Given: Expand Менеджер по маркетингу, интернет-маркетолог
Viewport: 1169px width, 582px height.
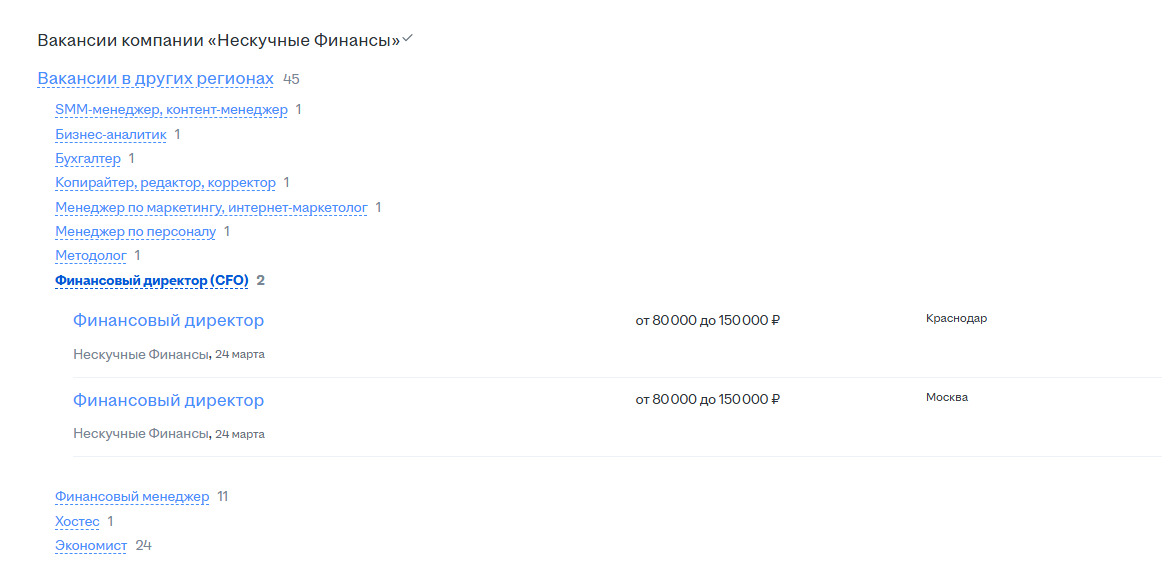Looking at the screenshot, I should coord(212,206).
